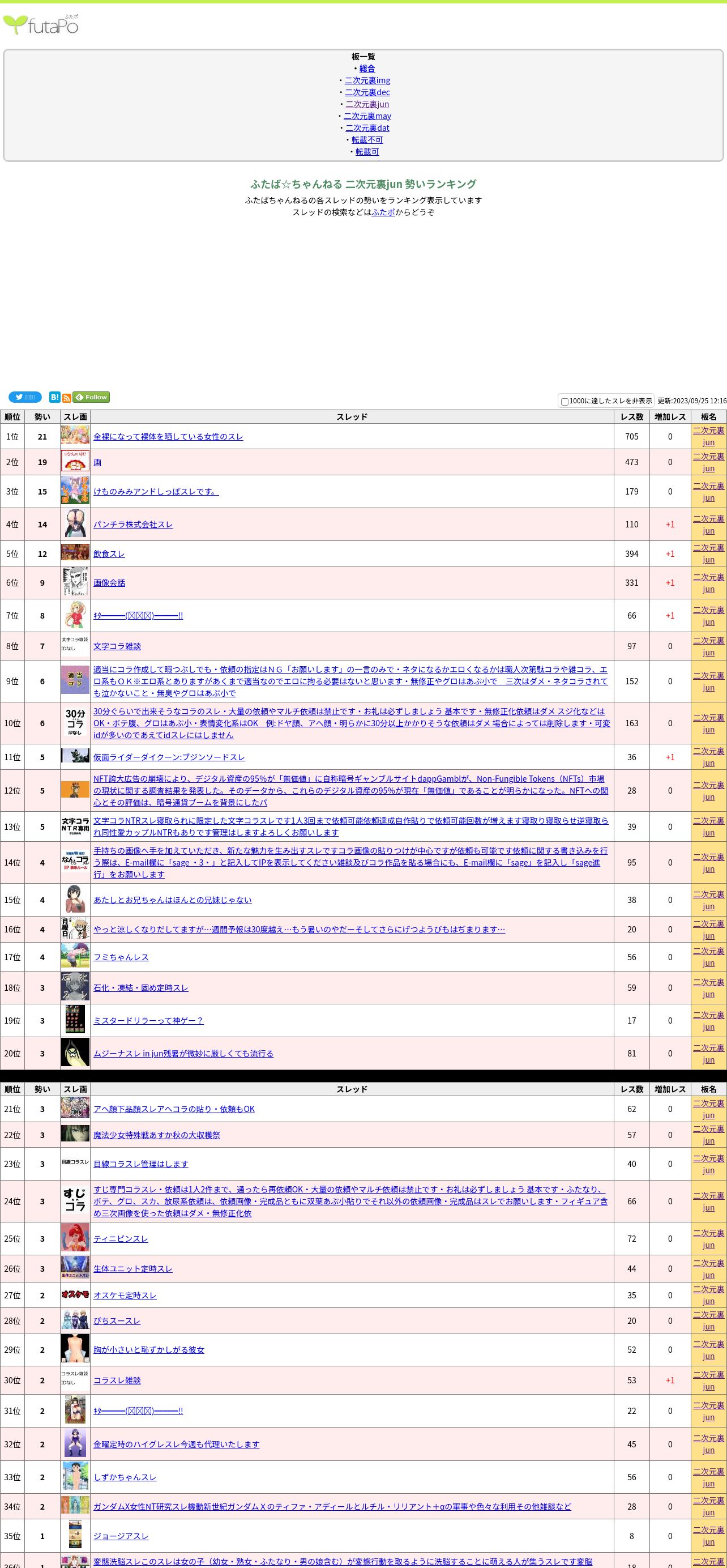Click the Twitter tweet button
The height and width of the screenshot is (1568, 727).
[25, 397]
